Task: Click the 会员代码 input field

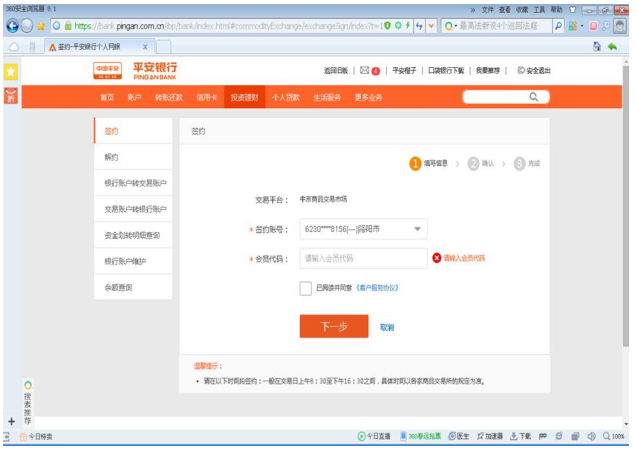Action: (363, 258)
